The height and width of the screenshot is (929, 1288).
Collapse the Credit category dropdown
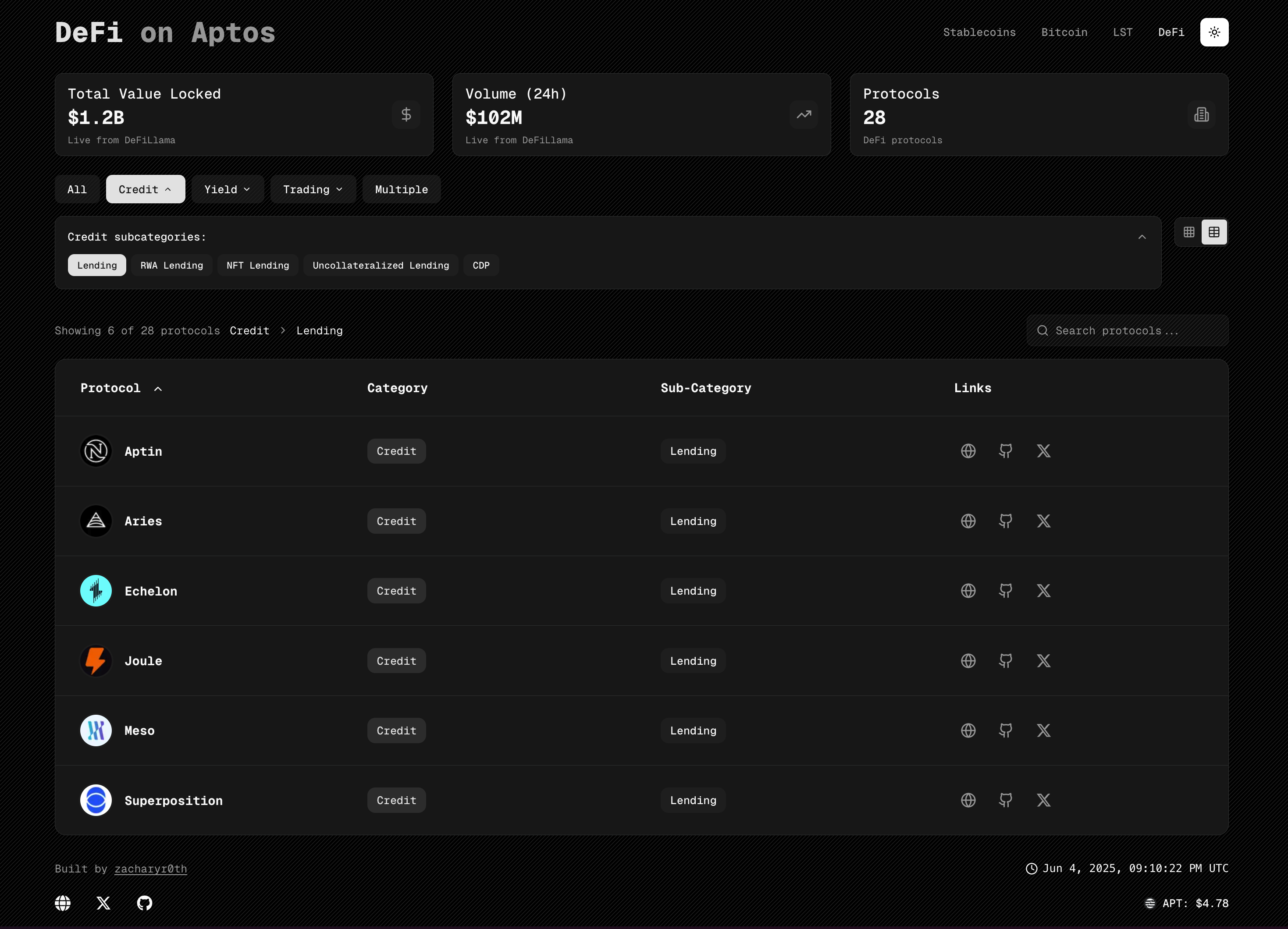click(146, 189)
